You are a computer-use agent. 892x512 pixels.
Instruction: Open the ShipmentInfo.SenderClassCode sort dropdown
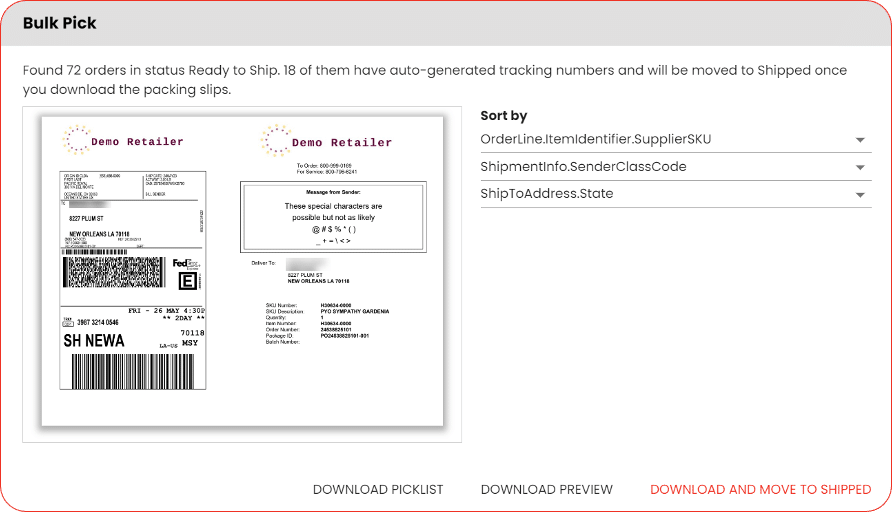[x=675, y=167]
